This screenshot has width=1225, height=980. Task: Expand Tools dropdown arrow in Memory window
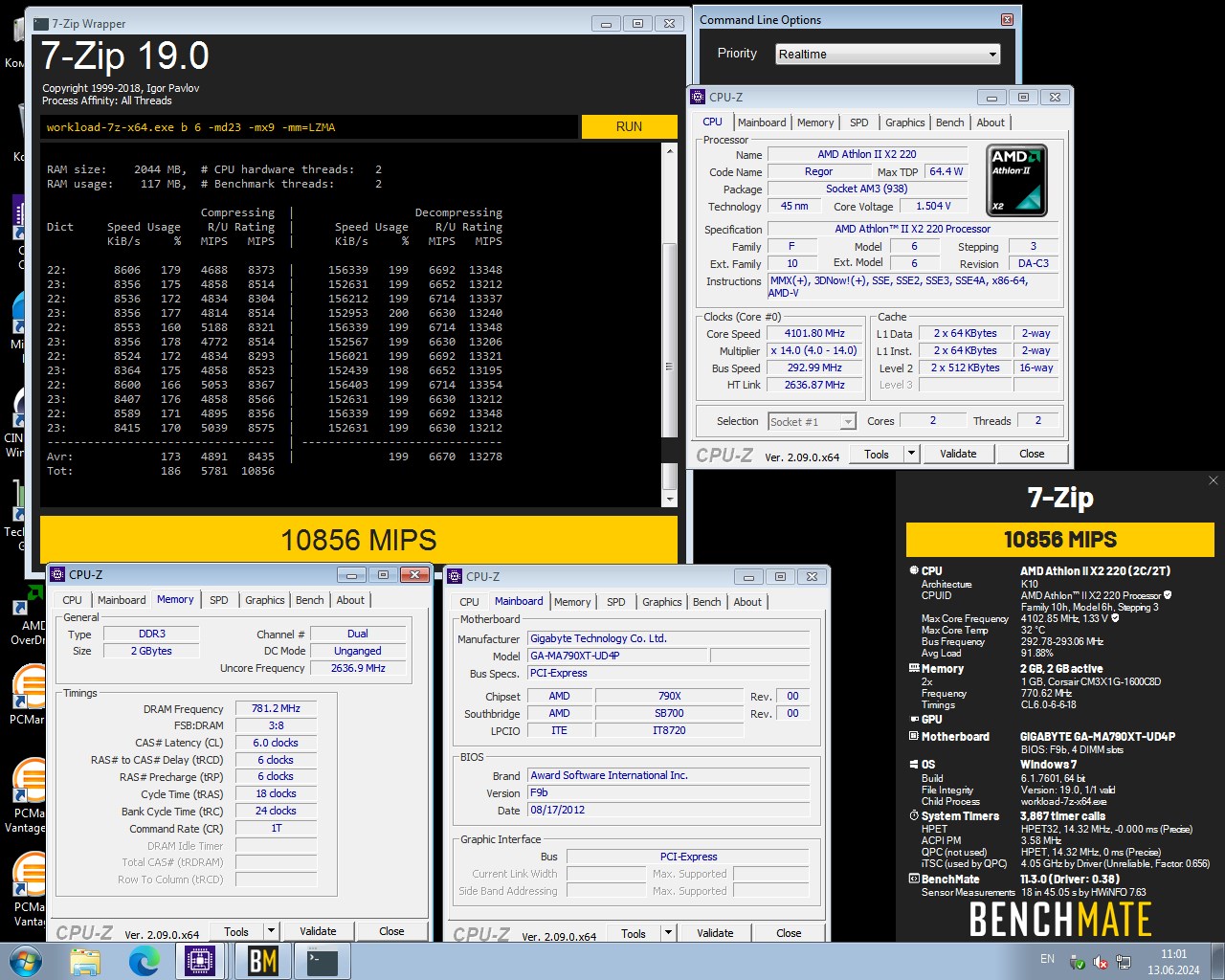tap(271, 931)
